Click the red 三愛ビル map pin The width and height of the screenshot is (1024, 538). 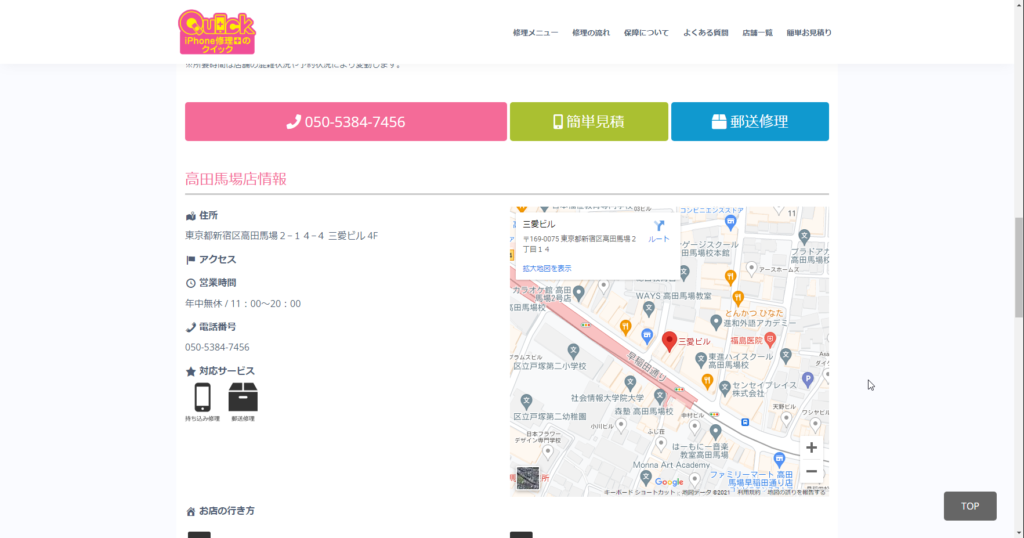tap(669, 341)
